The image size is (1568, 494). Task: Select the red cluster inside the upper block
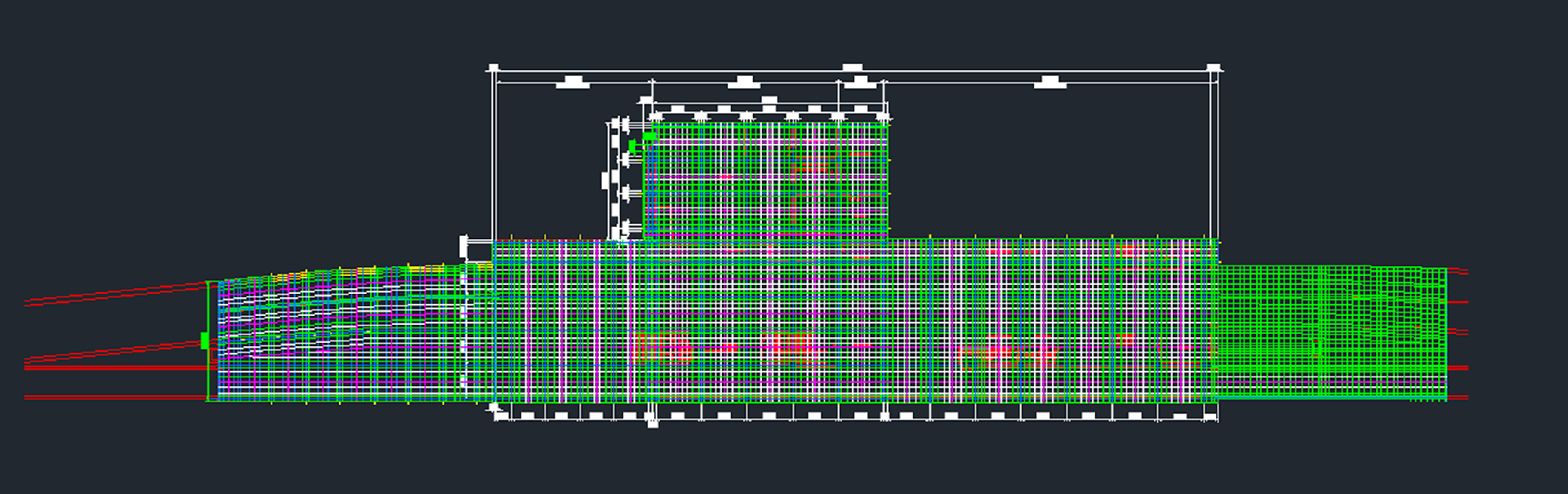click(x=813, y=166)
